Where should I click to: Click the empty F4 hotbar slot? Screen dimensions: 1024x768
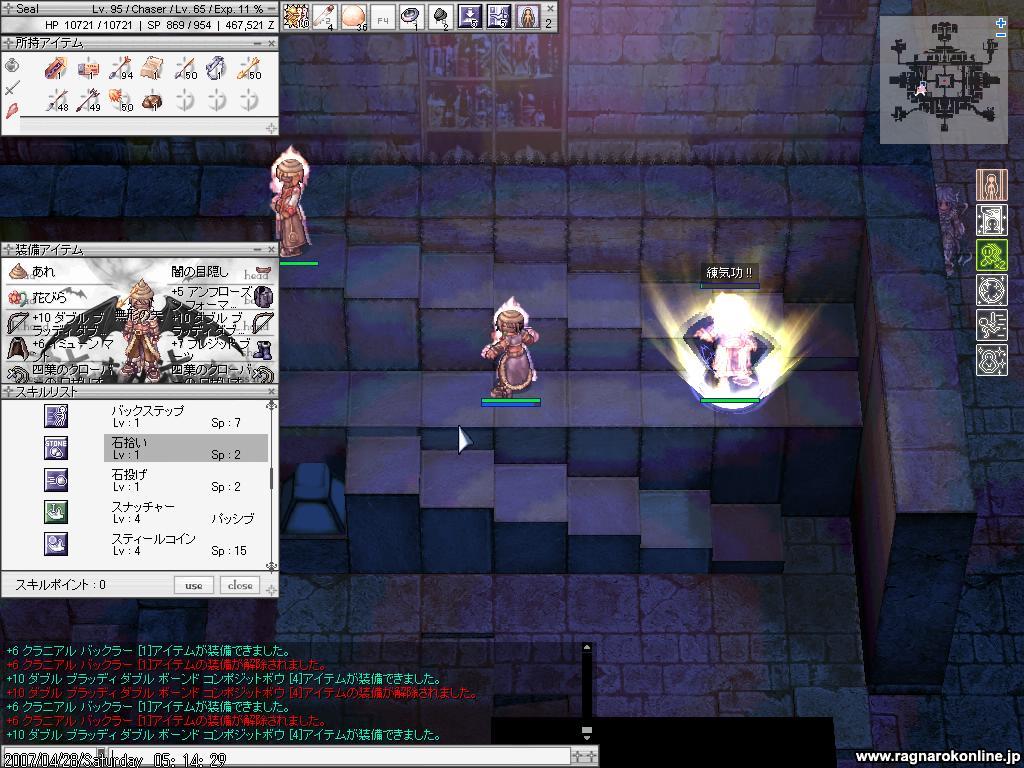383,16
